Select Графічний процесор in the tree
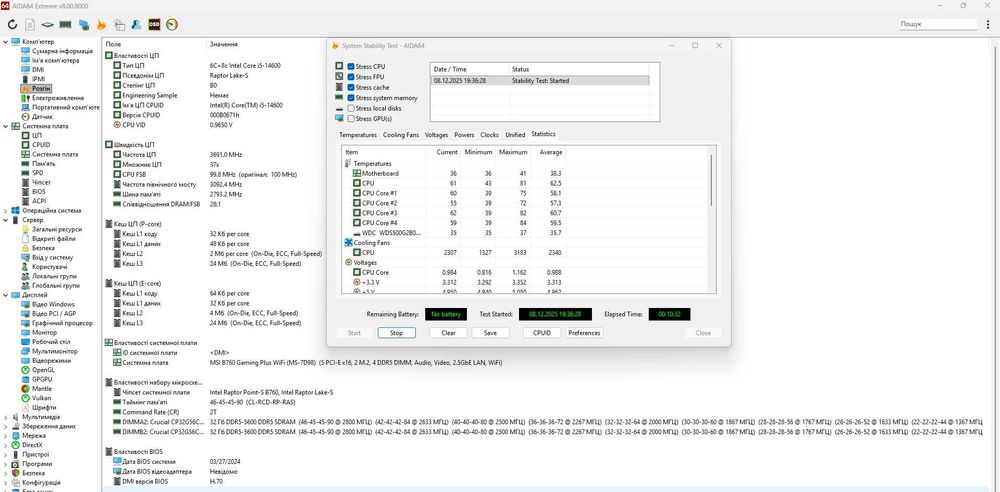This screenshot has width=1000, height=492. 62,323
